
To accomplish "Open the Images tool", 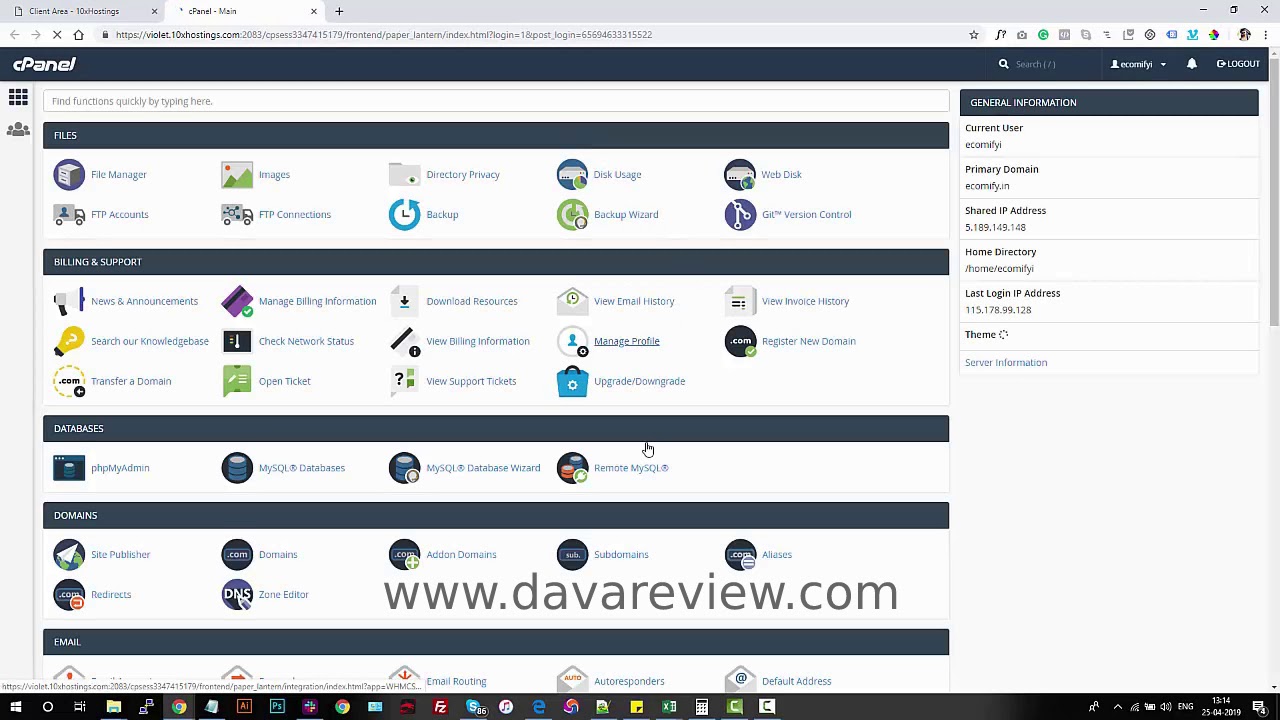I will [x=274, y=174].
